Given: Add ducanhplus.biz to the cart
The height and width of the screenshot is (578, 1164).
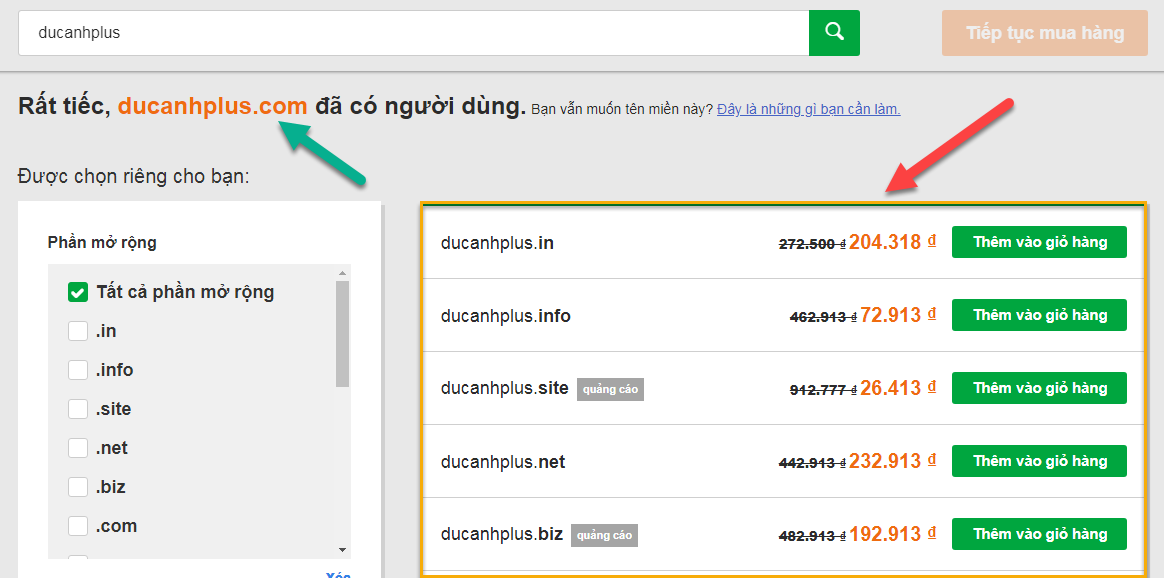Looking at the screenshot, I should coord(1039,534).
